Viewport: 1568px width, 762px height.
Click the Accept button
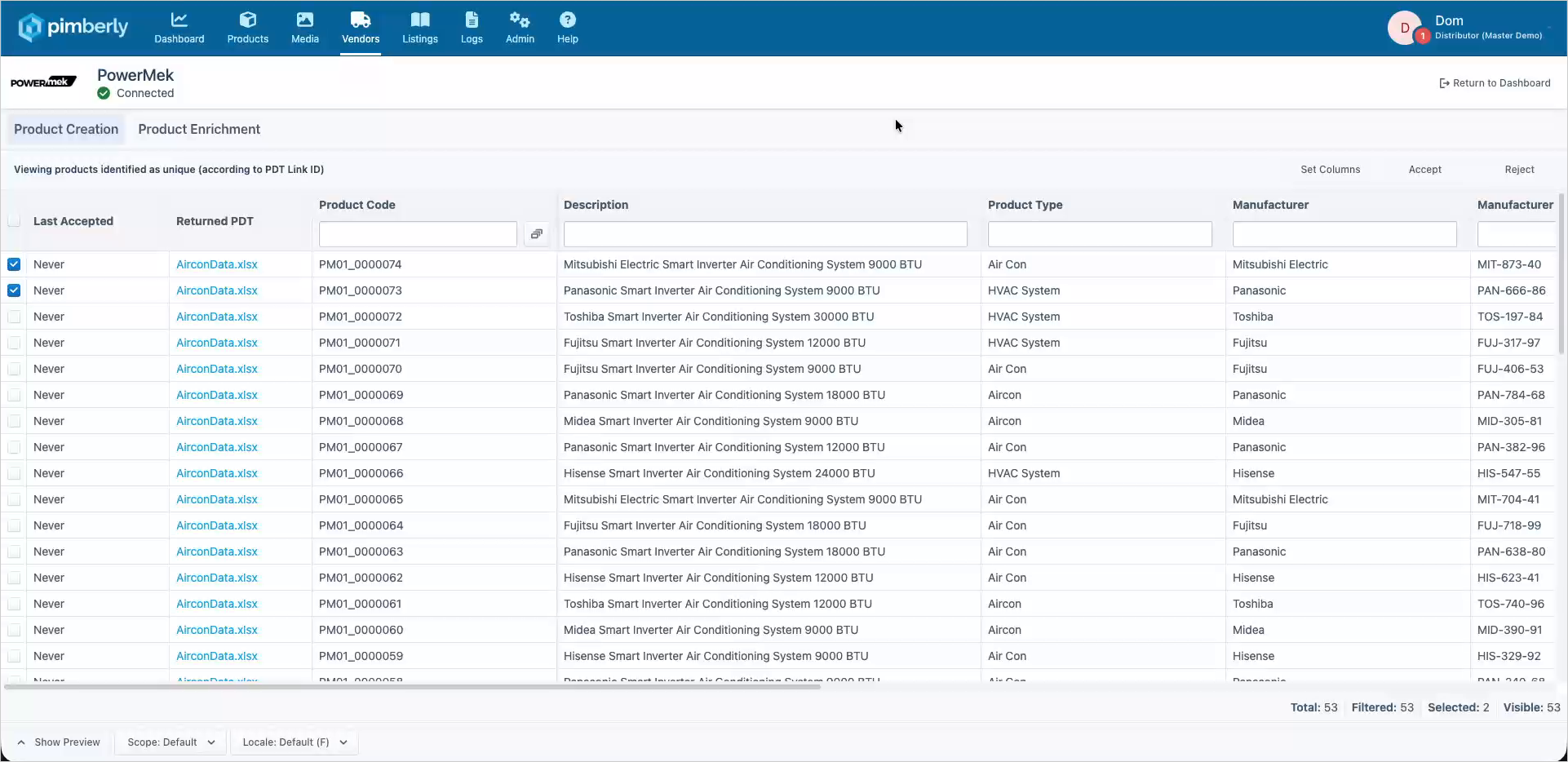1424,170
